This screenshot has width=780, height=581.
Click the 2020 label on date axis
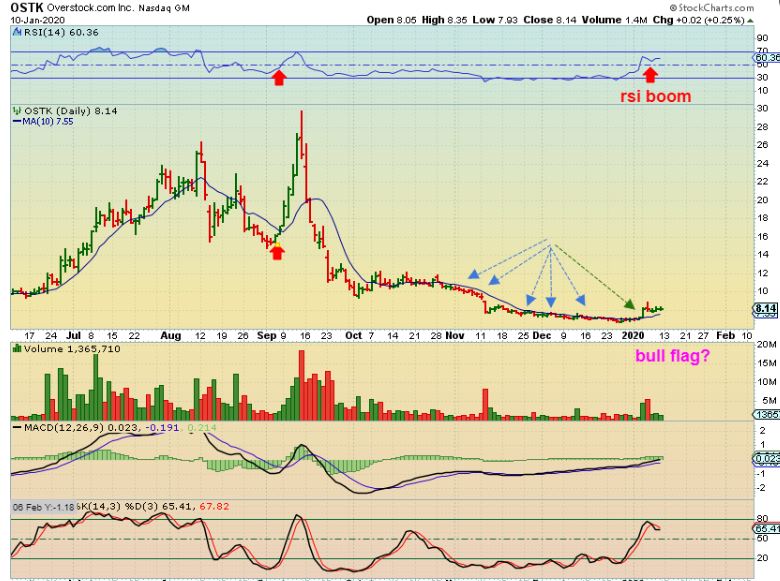click(x=633, y=335)
